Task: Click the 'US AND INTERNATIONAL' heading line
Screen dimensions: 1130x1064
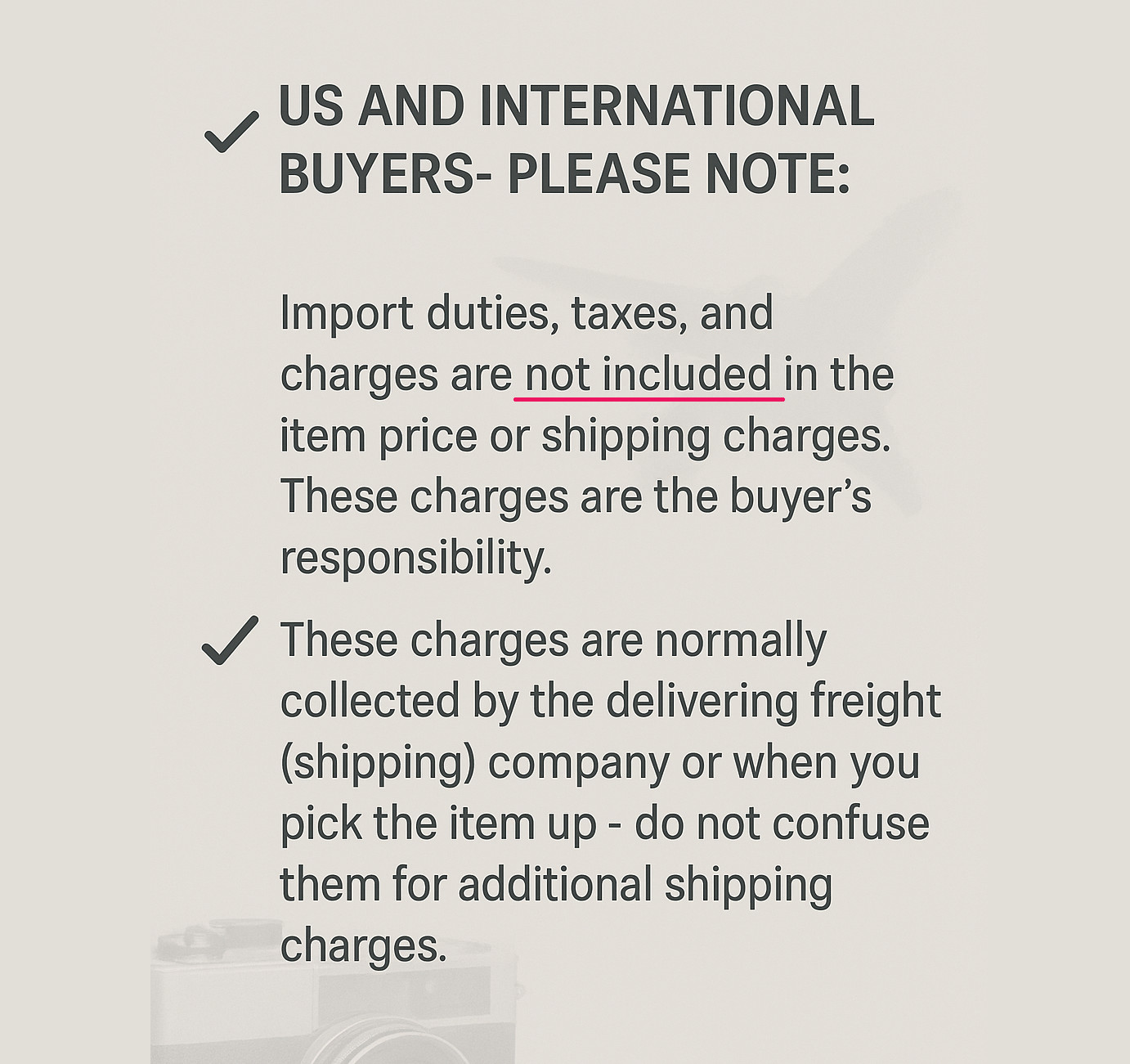Action: (x=576, y=106)
